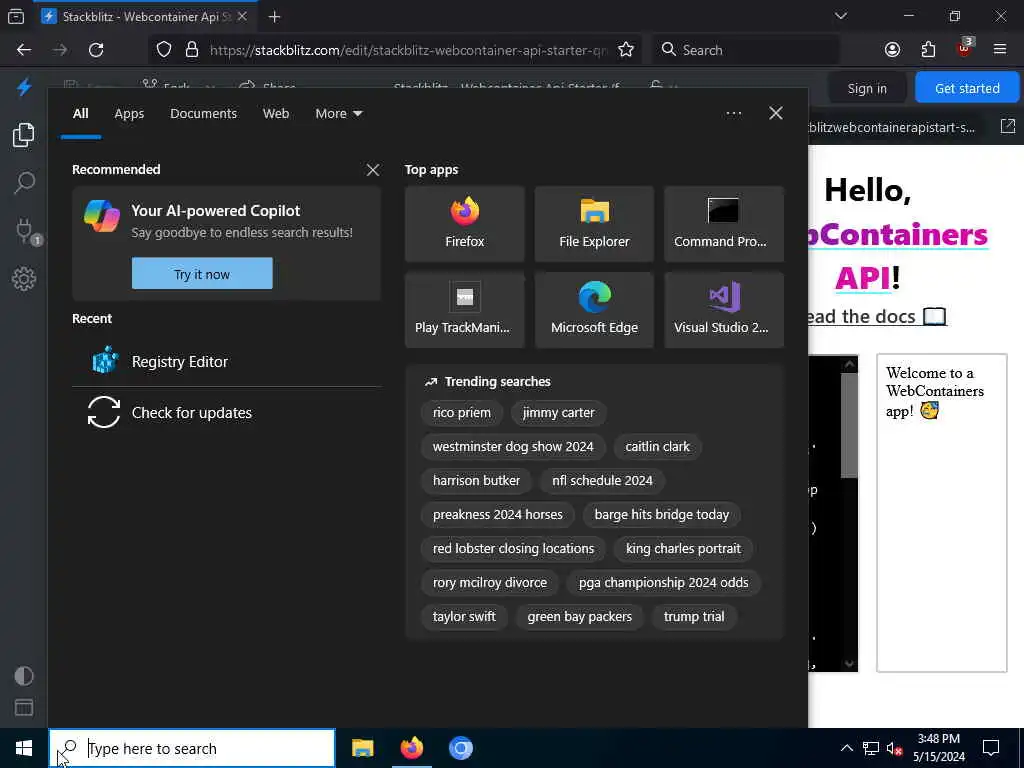Select caitlin clark trending chip
Screen dimensions: 1024x768
657,447
